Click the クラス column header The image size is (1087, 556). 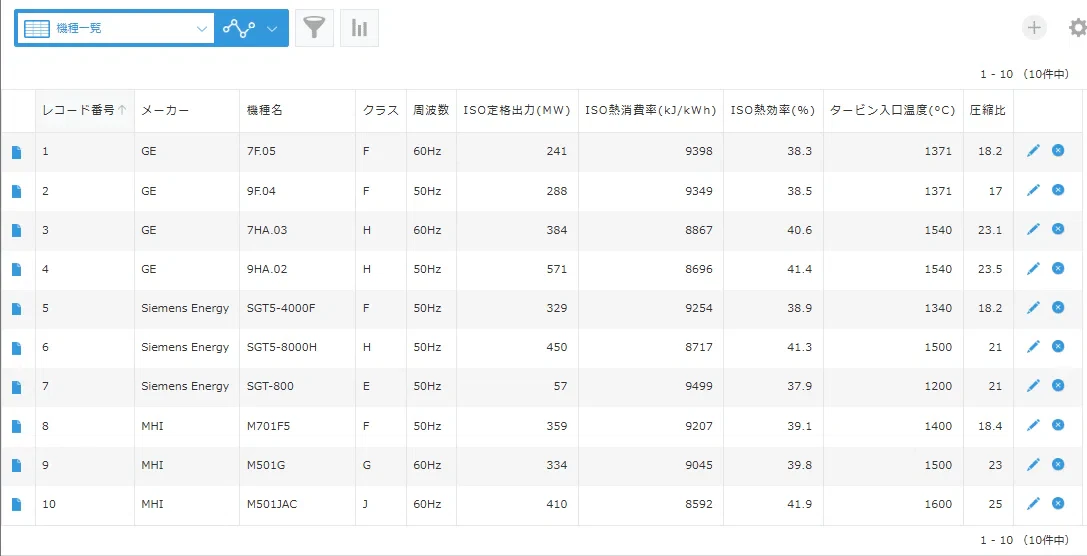[x=381, y=110]
